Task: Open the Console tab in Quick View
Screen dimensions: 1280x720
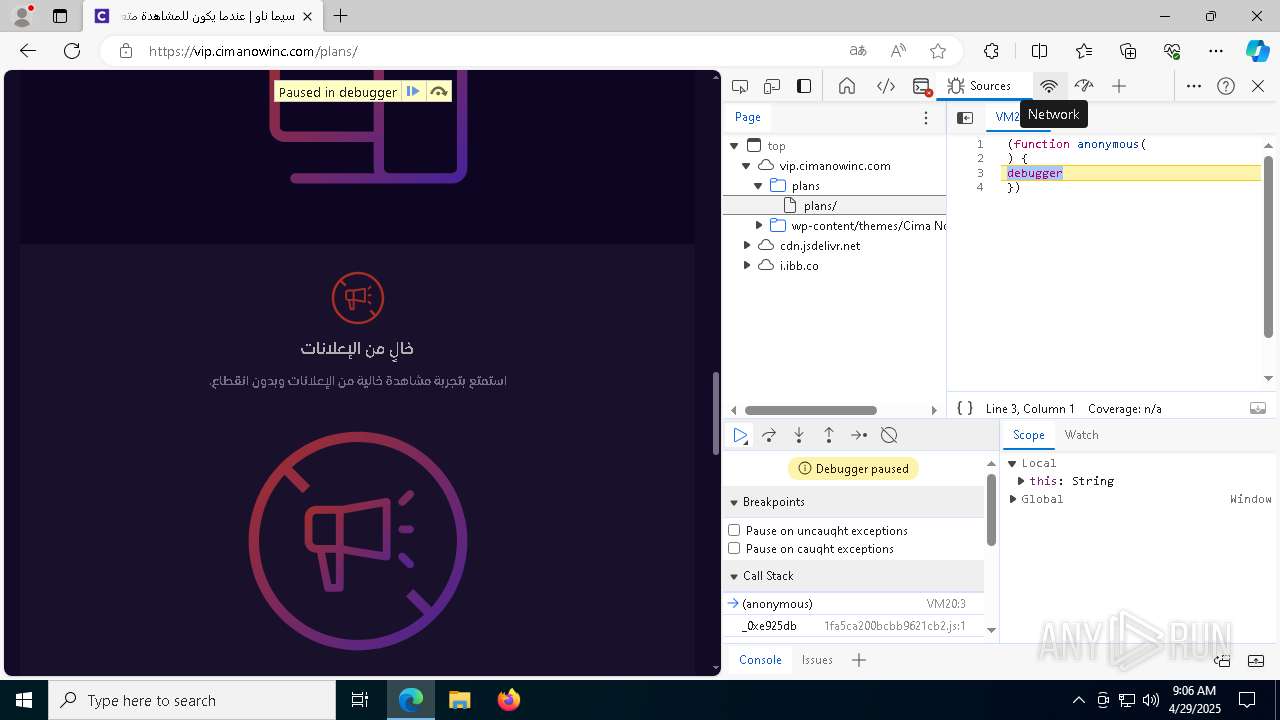Action: [x=760, y=660]
